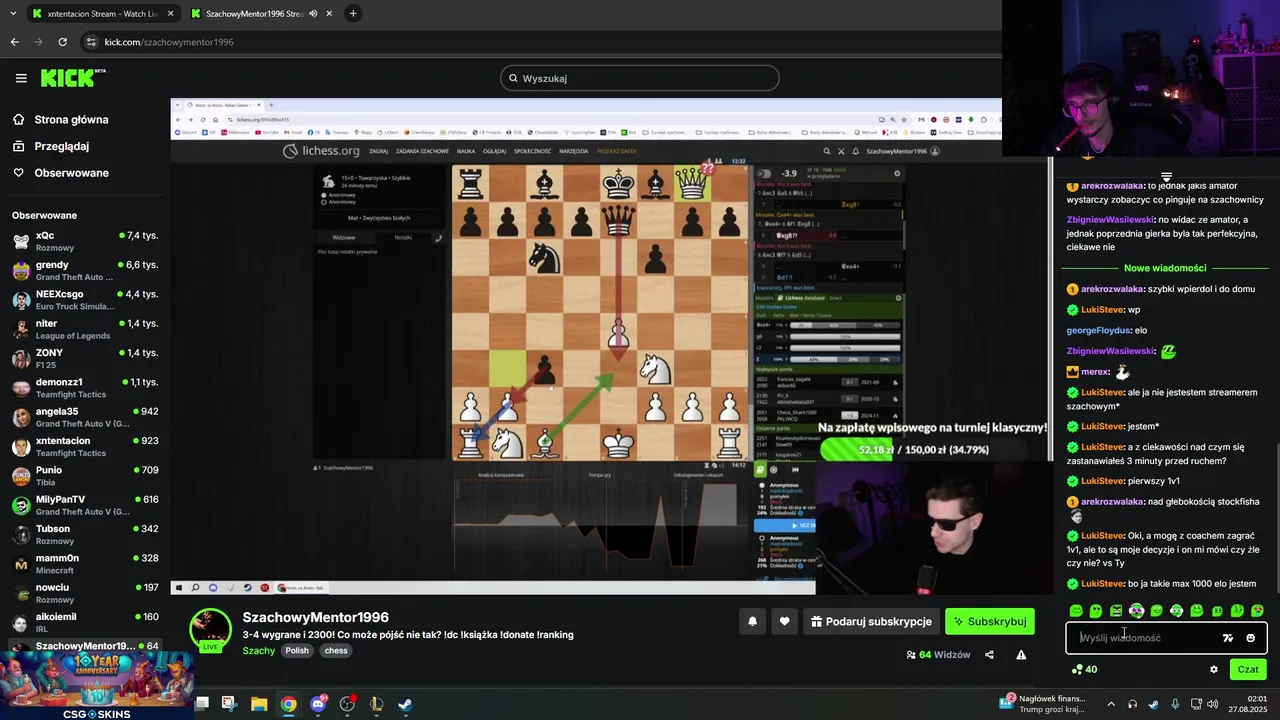The width and height of the screenshot is (1280, 720).
Task: Open taskbar clock showing 02:01
Action: click(x=1247, y=704)
